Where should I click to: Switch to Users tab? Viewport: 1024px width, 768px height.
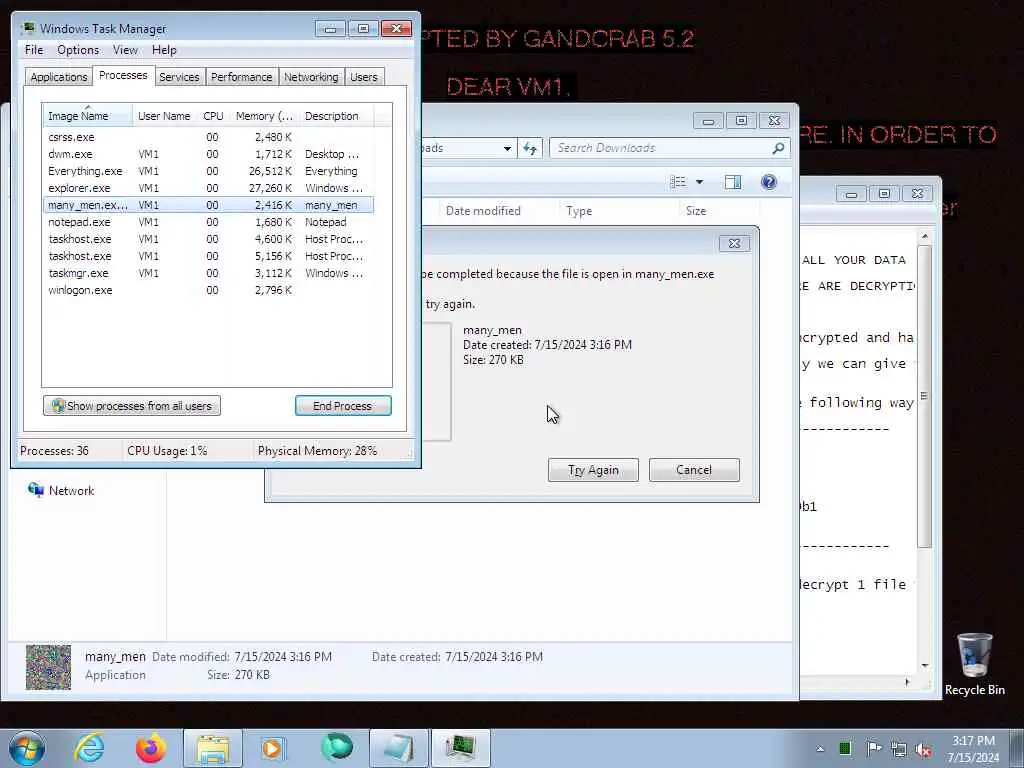tap(364, 77)
